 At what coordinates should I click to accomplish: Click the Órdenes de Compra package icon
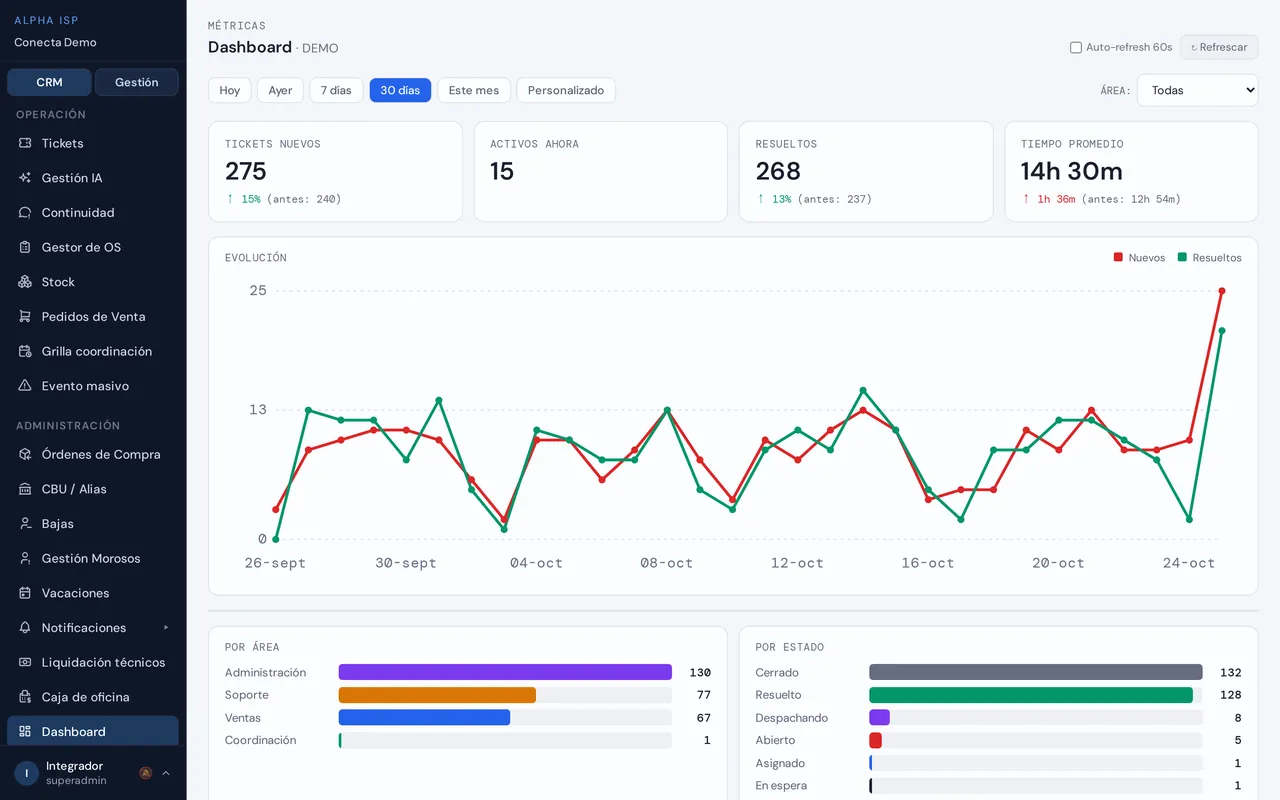[x=25, y=454]
